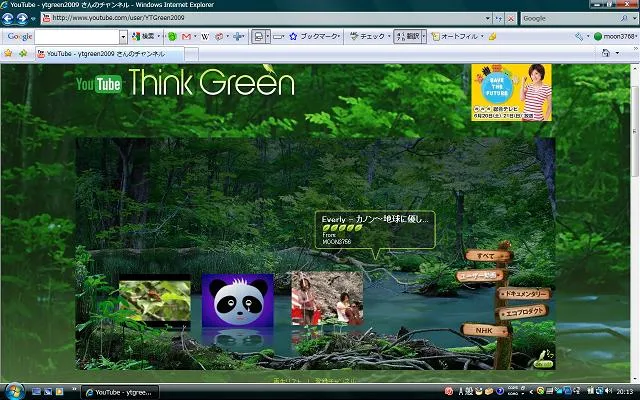
Task: Click the IE search magnifier icon
Action: [x=624, y=18]
